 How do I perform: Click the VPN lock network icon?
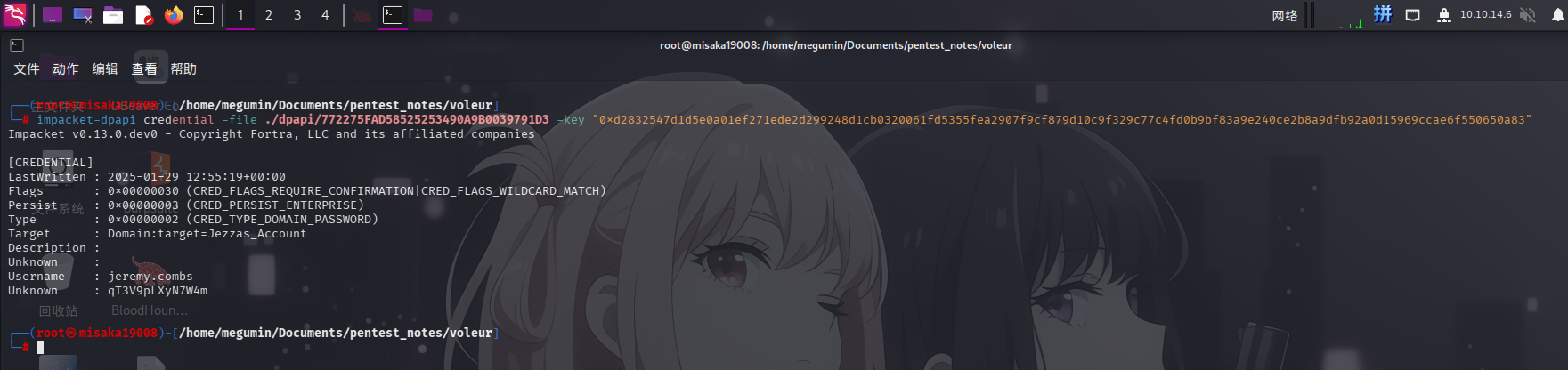coord(1444,15)
